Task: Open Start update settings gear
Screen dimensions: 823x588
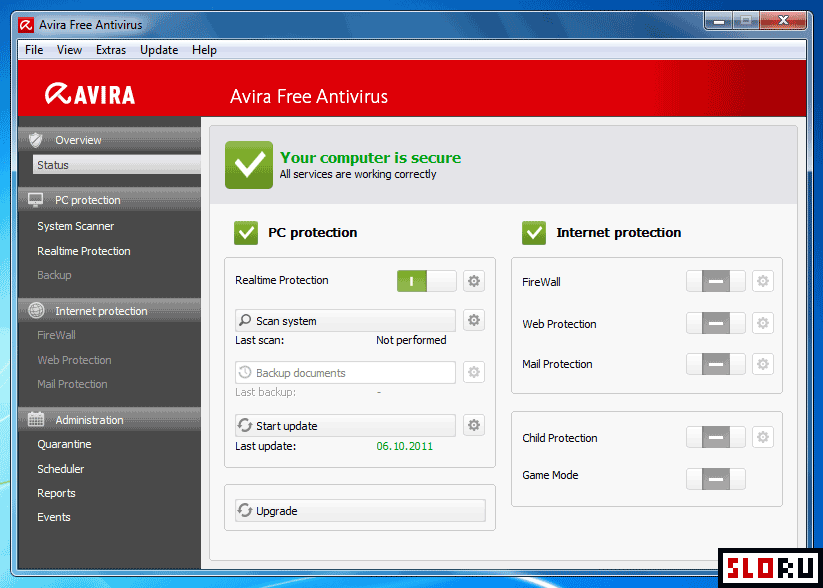Action: (x=474, y=425)
